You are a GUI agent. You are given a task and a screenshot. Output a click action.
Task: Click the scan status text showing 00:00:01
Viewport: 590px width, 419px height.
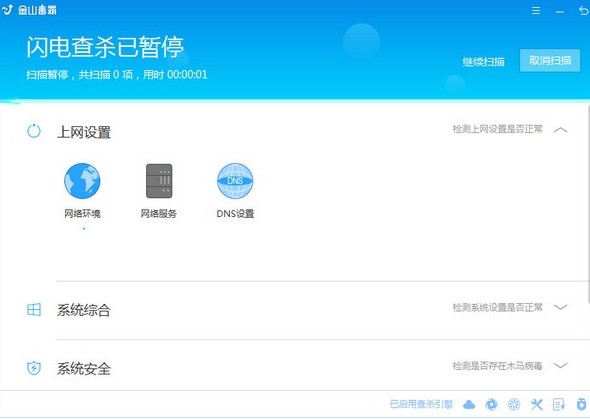pos(117,74)
